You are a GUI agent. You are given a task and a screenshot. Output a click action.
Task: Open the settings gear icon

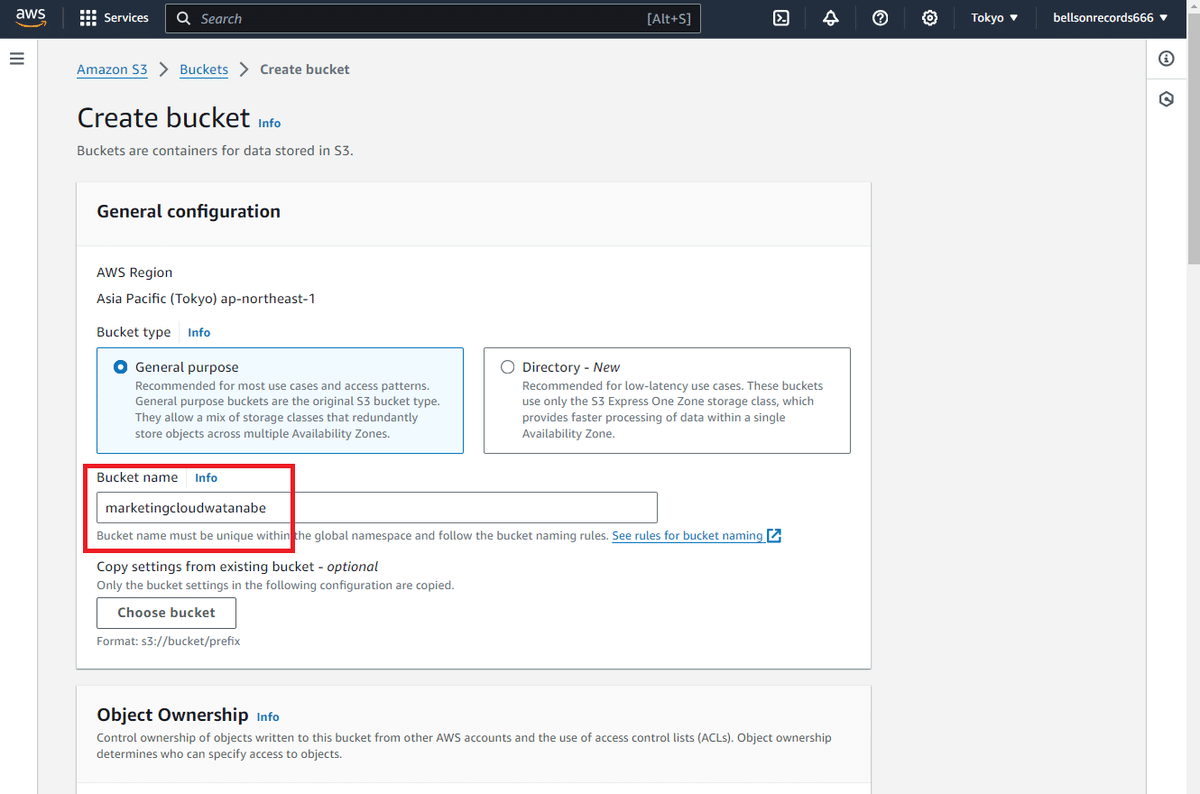pyautogui.click(x=930, y=18)
